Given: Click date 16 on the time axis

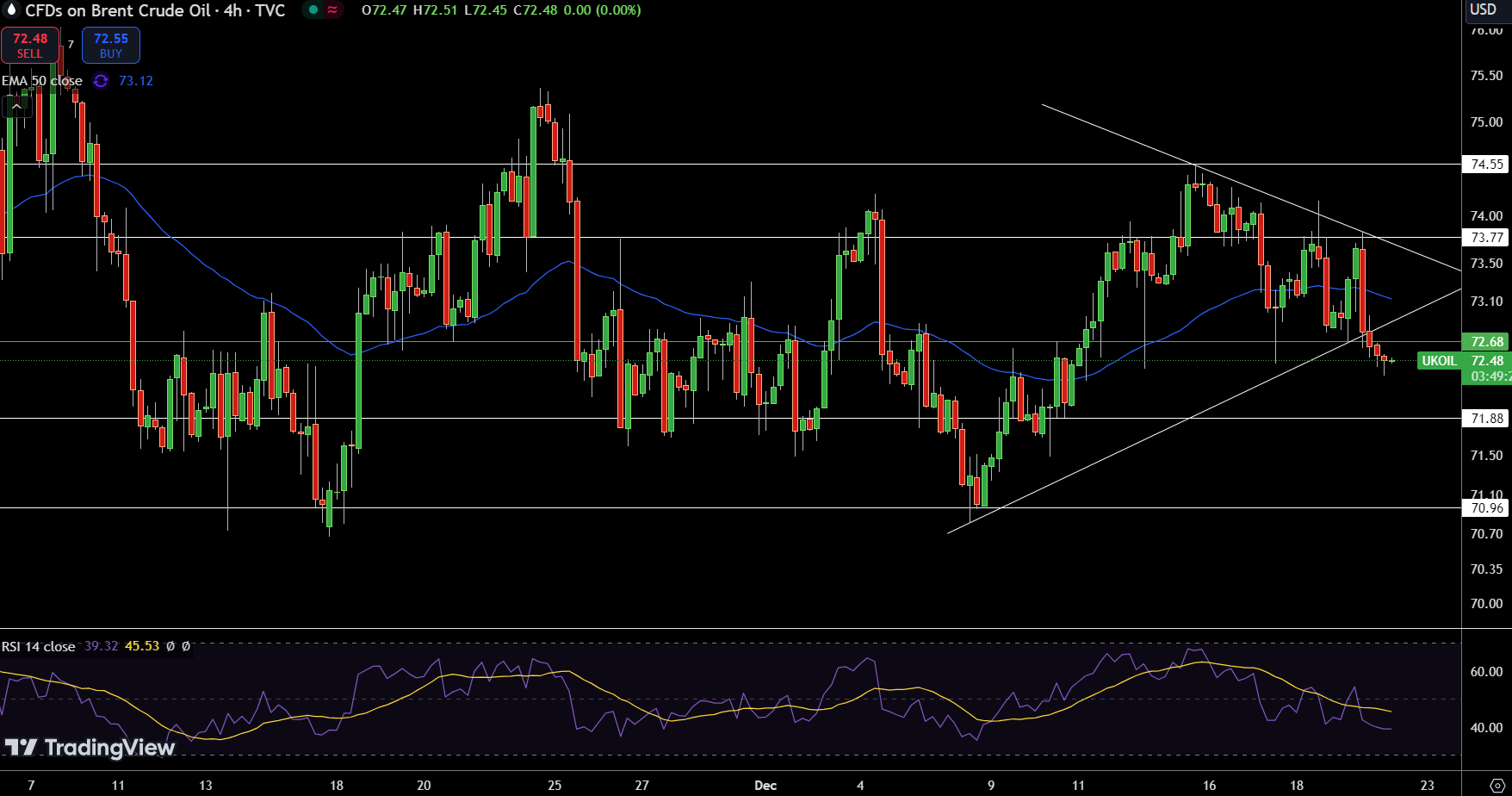Looking at the screenshot, I should tap(1210, 785).
